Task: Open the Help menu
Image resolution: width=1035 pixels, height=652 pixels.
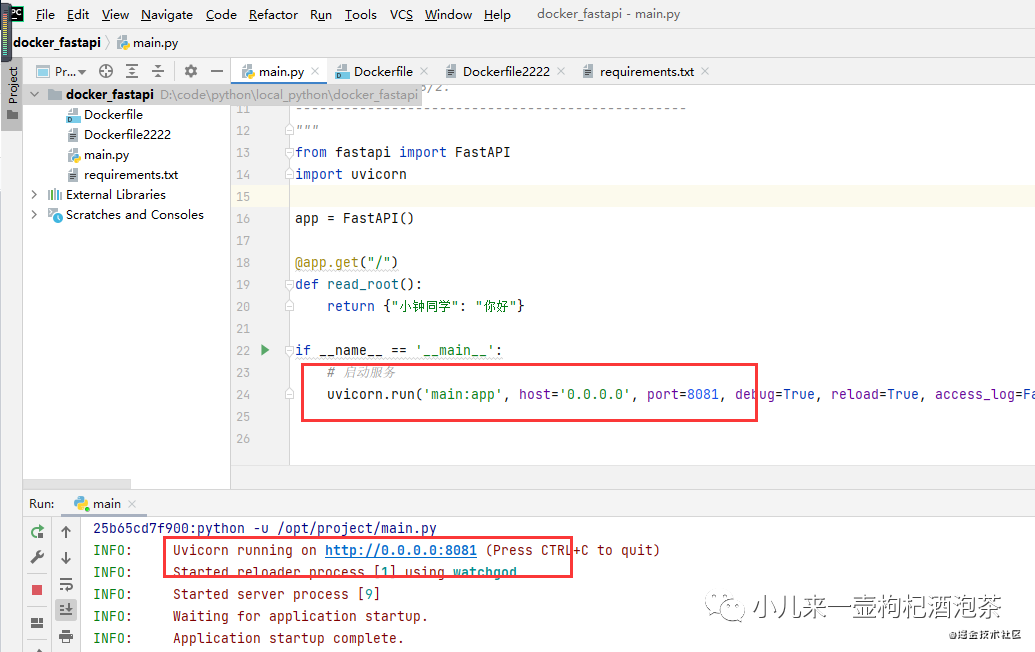Action: coord(497,15)
